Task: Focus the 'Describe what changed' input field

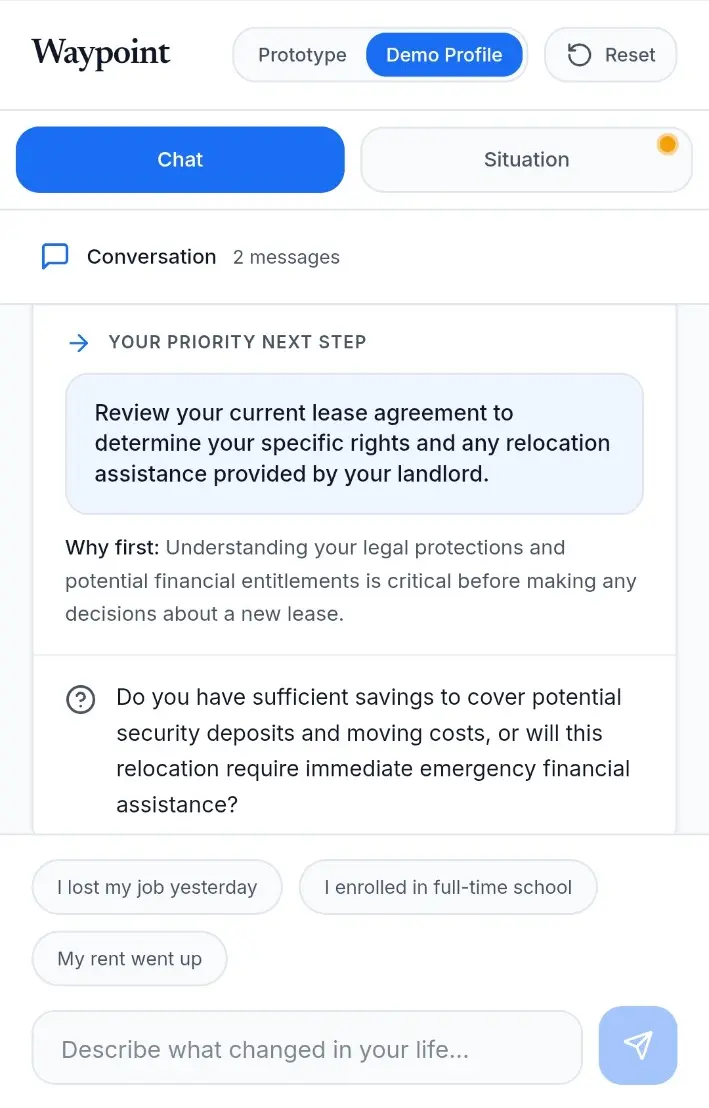Action: pos(307,1048)
